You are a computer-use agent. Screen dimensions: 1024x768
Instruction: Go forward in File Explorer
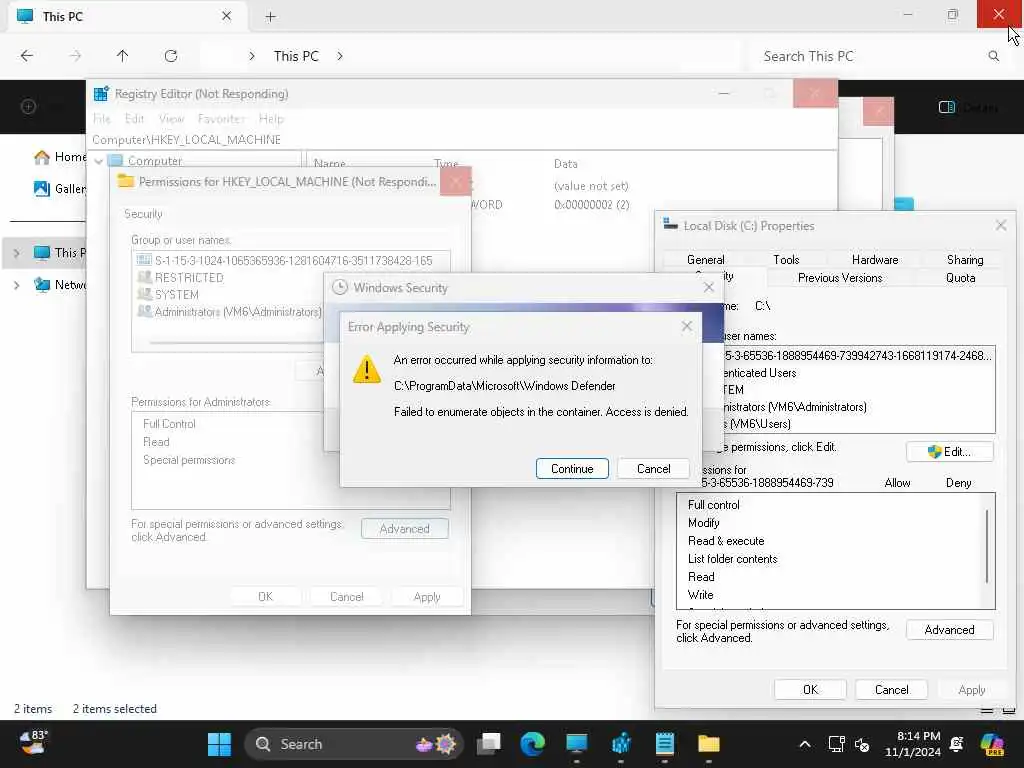pyautogui.click(x=75, y=56)
